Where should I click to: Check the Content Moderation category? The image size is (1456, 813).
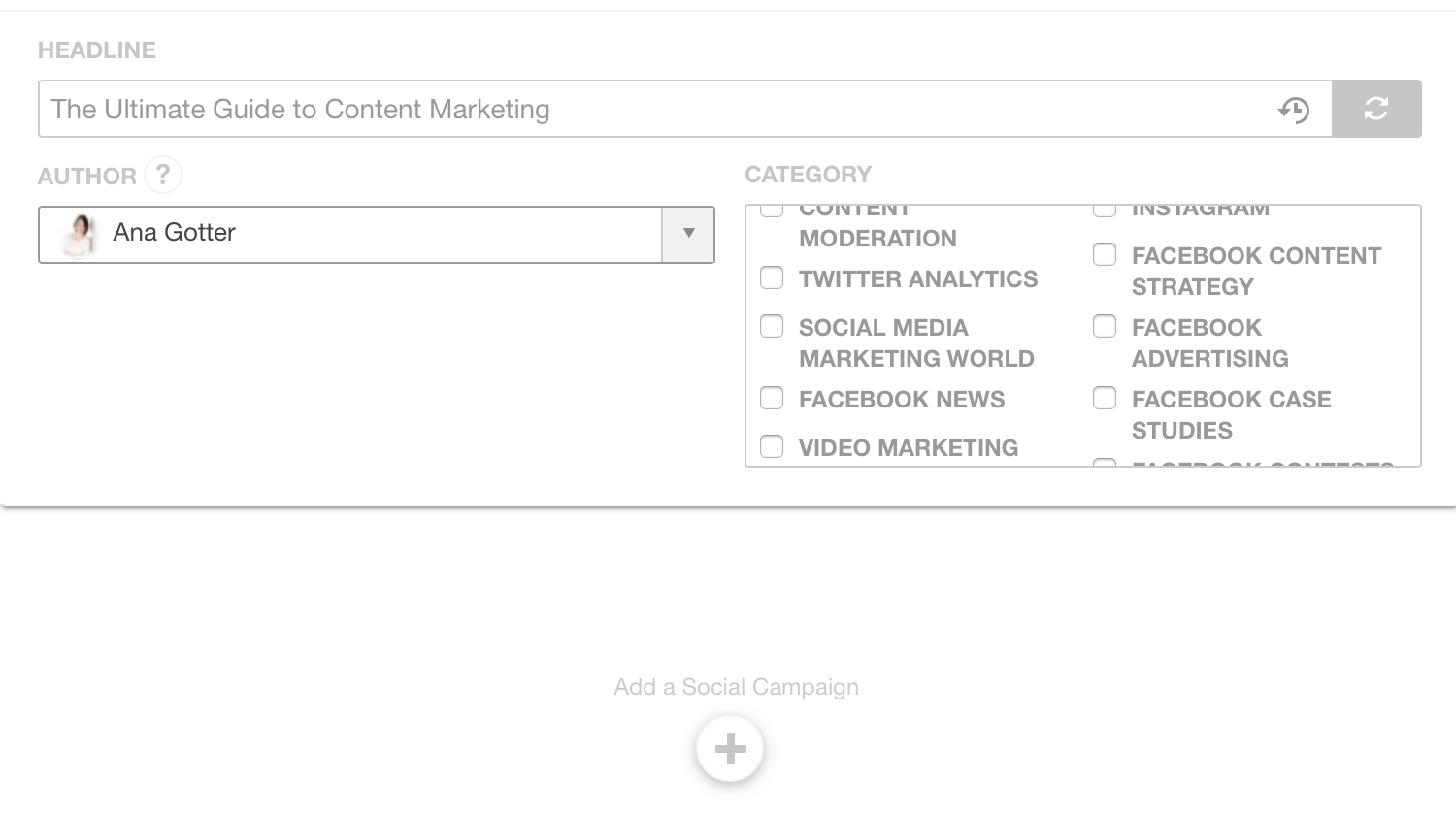point(772,210)
